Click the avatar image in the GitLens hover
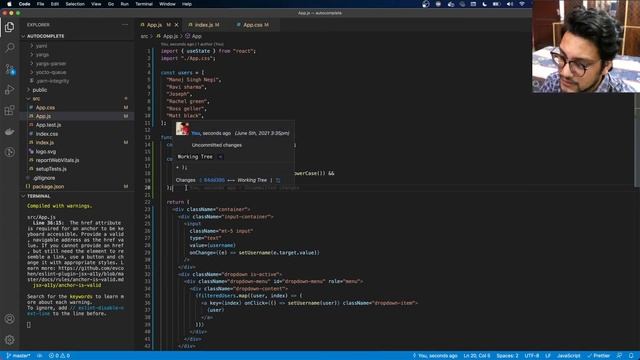The image size is (640, 360). coord(182,129)
